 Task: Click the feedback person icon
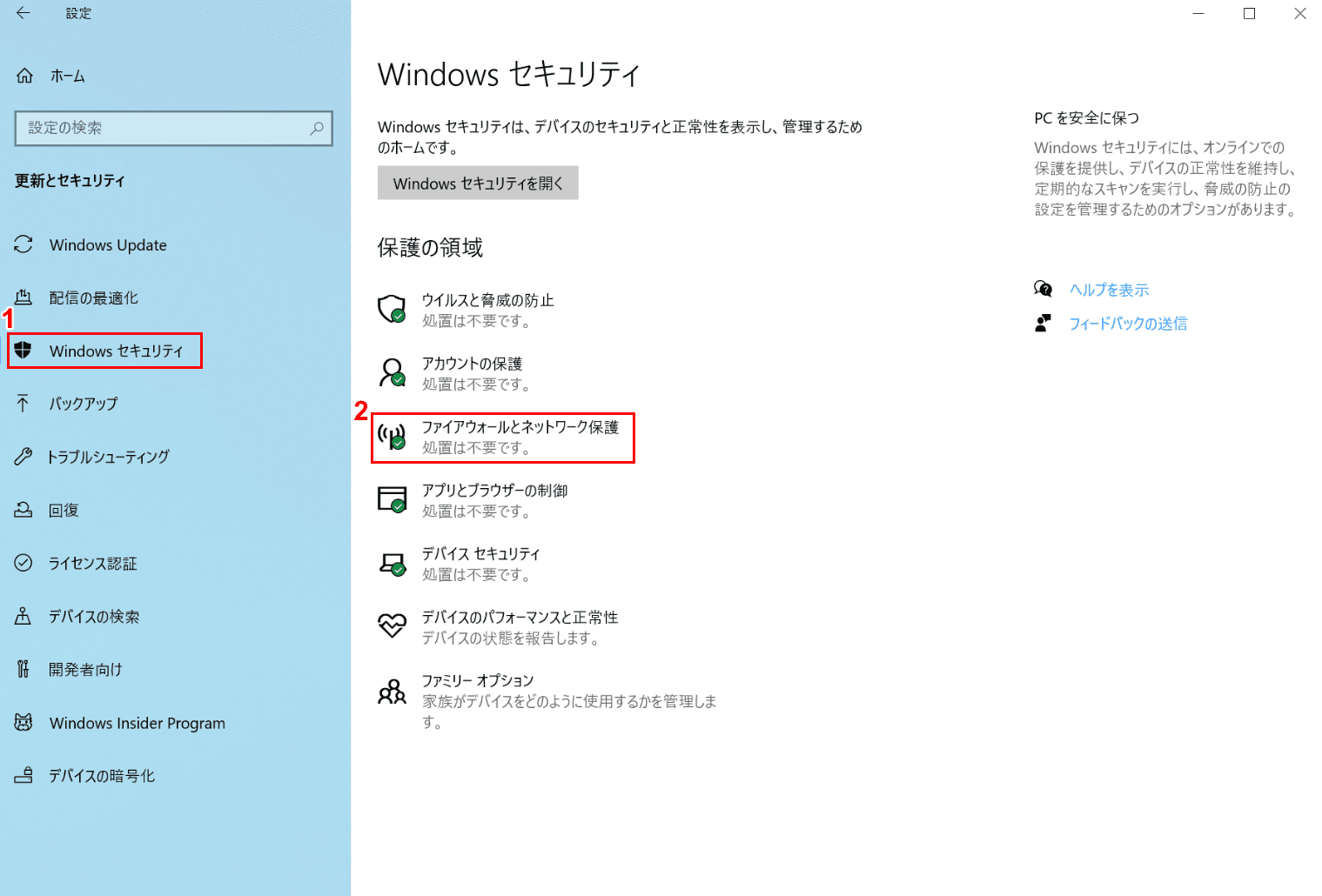click(1043, 323)
